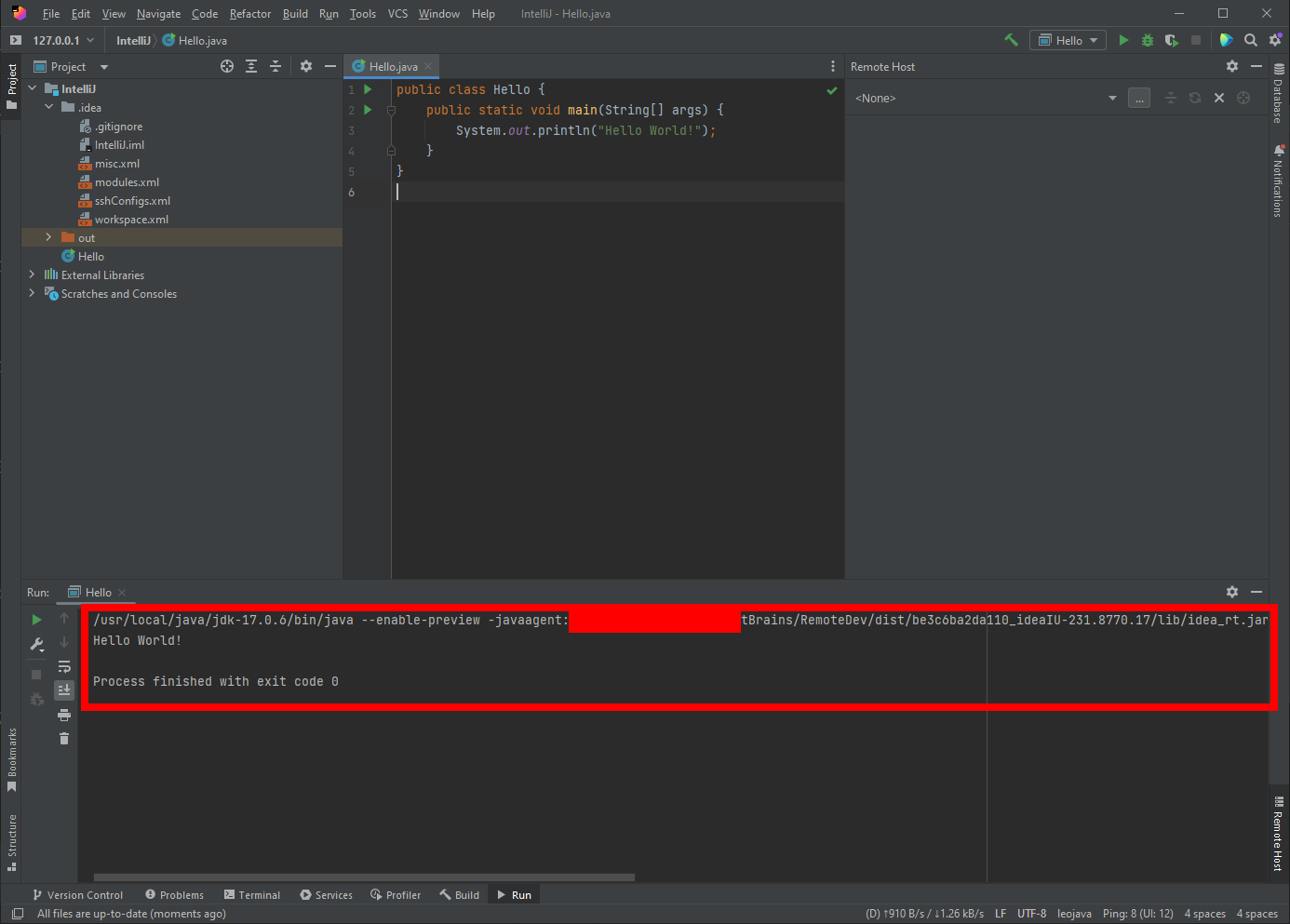Screen dimensions: 1290x924
Task: Open the 127.0.0.1 host dropdown
Action: pyautogui.click(x=63, y=40)
